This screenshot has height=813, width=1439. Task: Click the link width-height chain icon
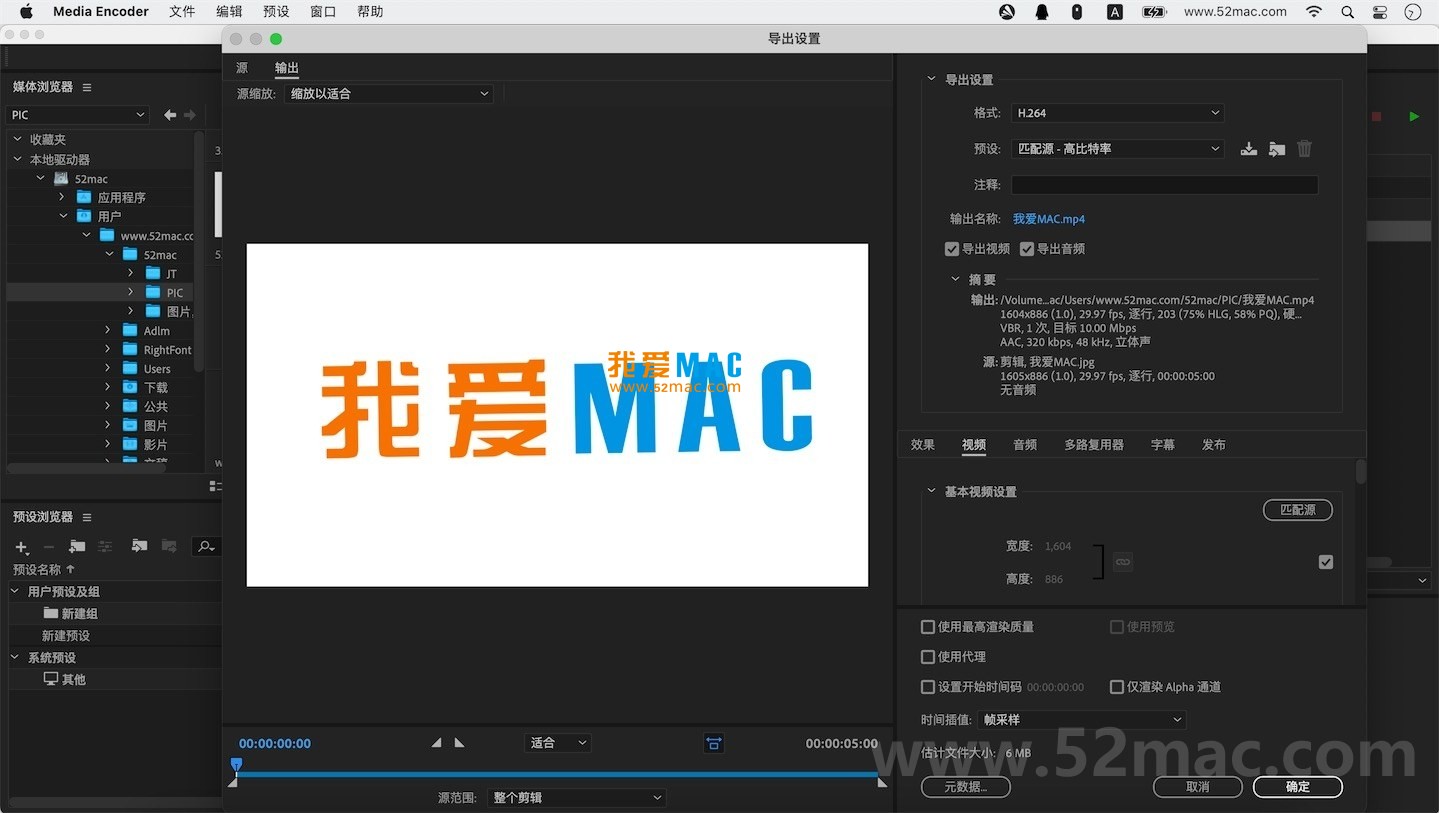(x=1123, y=562)
